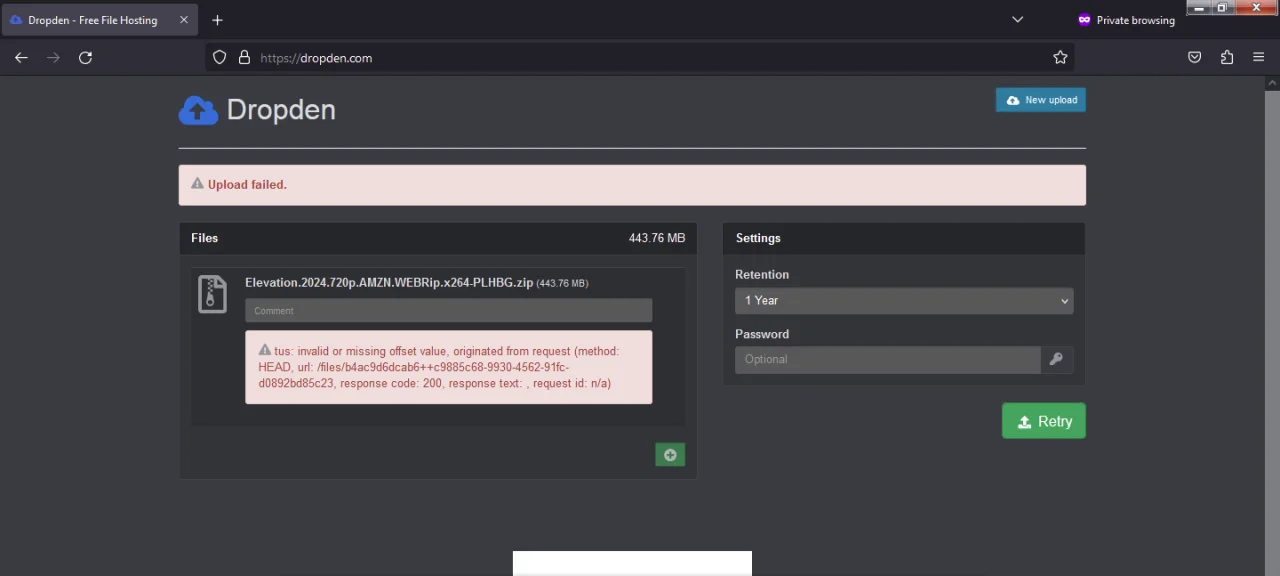The image size is (1280, 576).
Task: Close the Dropden tab
Action: [x=183, y=20]
